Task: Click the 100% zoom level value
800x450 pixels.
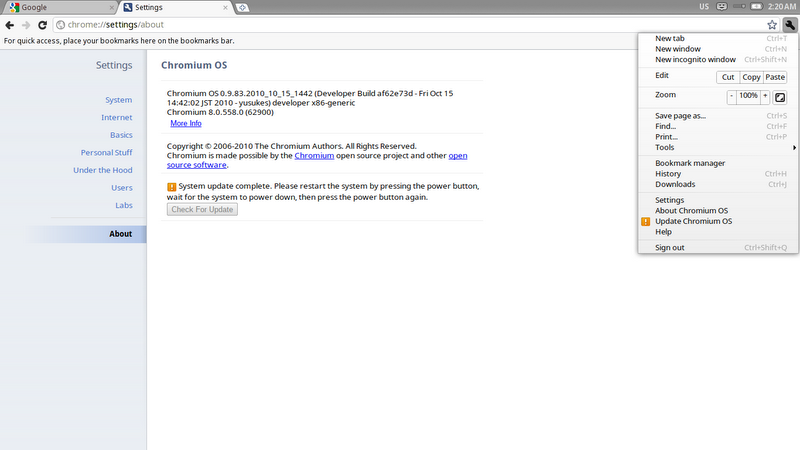Action: coord(748,97)
